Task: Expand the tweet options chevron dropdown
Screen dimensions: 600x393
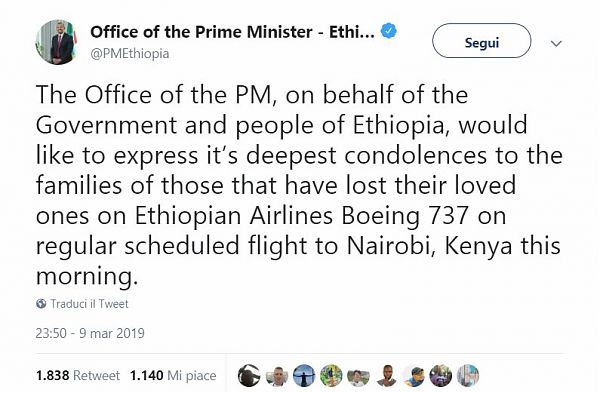Action: pos(556,43)
